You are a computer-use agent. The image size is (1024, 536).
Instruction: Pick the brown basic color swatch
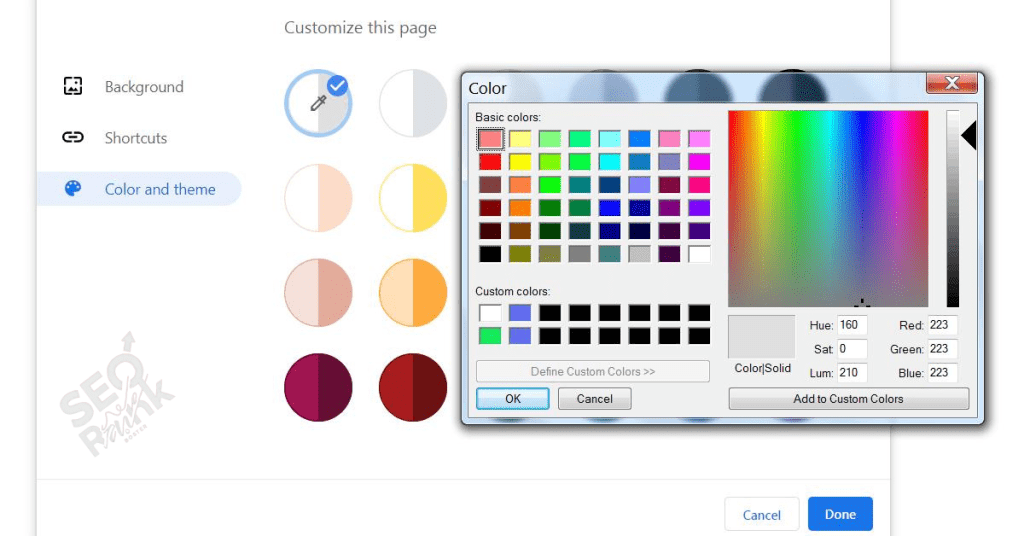520,230
